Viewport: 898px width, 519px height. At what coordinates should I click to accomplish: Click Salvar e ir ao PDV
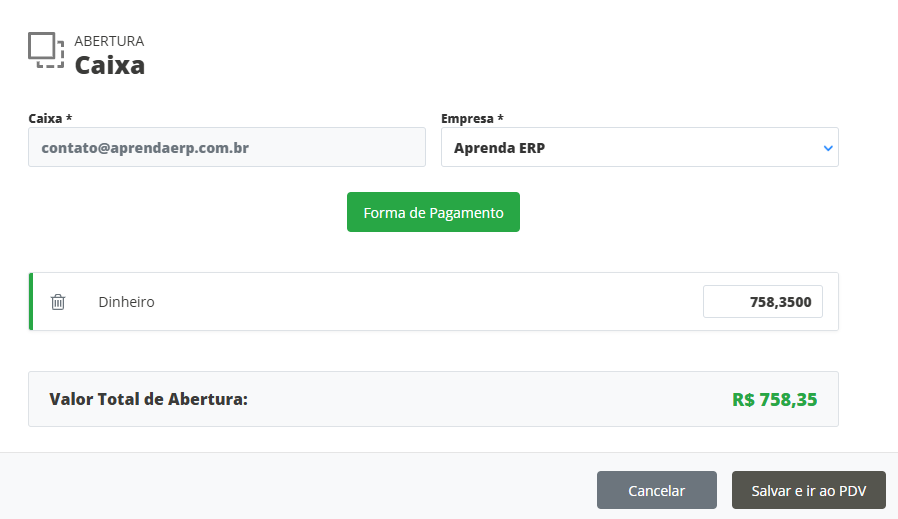808,490
